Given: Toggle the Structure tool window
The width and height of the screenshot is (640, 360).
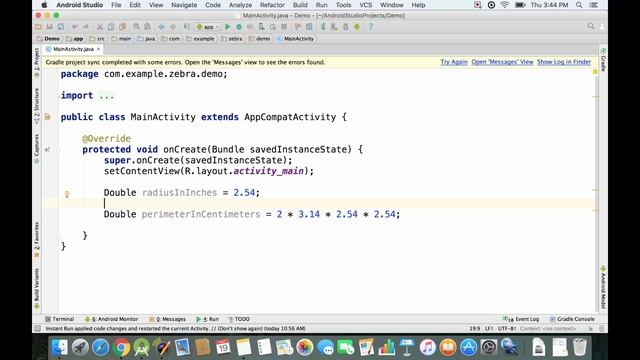Looking at the screenshot, I should pyautogui.click(x=37, y=106).
